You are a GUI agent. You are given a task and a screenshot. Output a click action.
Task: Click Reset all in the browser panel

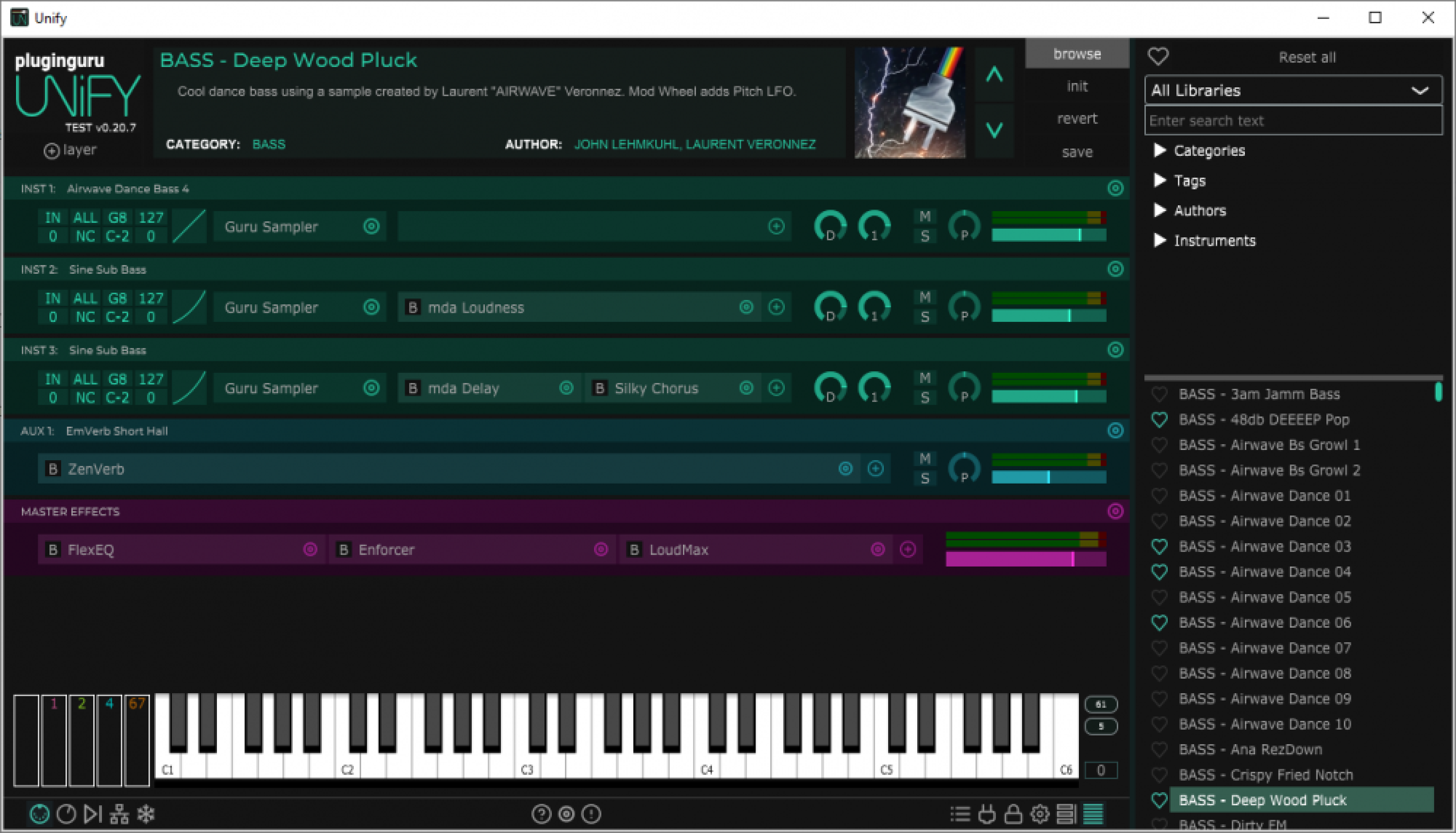click(x=1307, y=57)
